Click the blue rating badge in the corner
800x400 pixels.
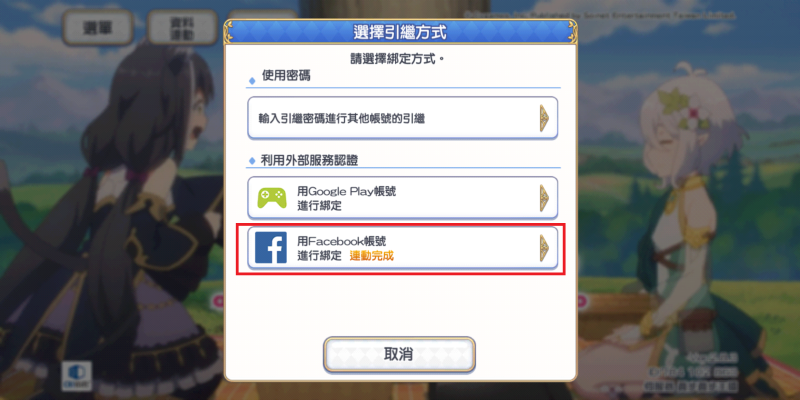[77, 376]
